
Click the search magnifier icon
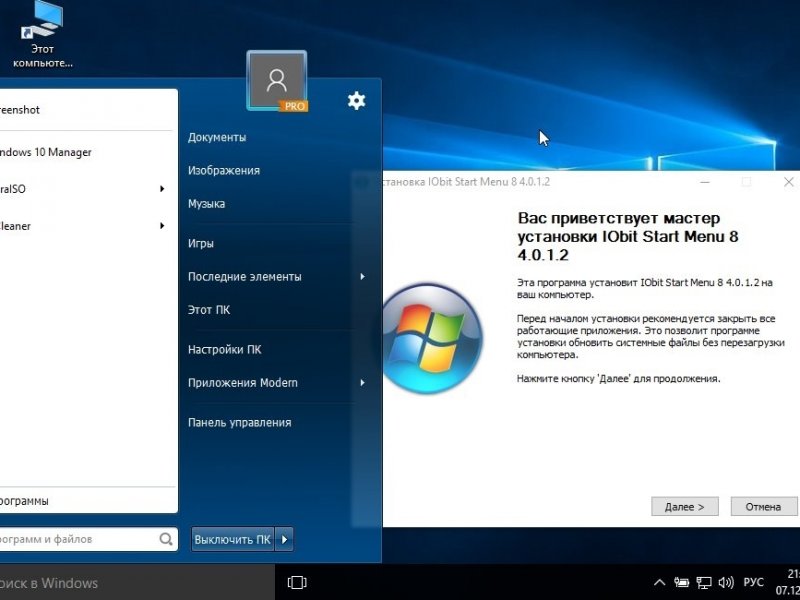point(166,539)
